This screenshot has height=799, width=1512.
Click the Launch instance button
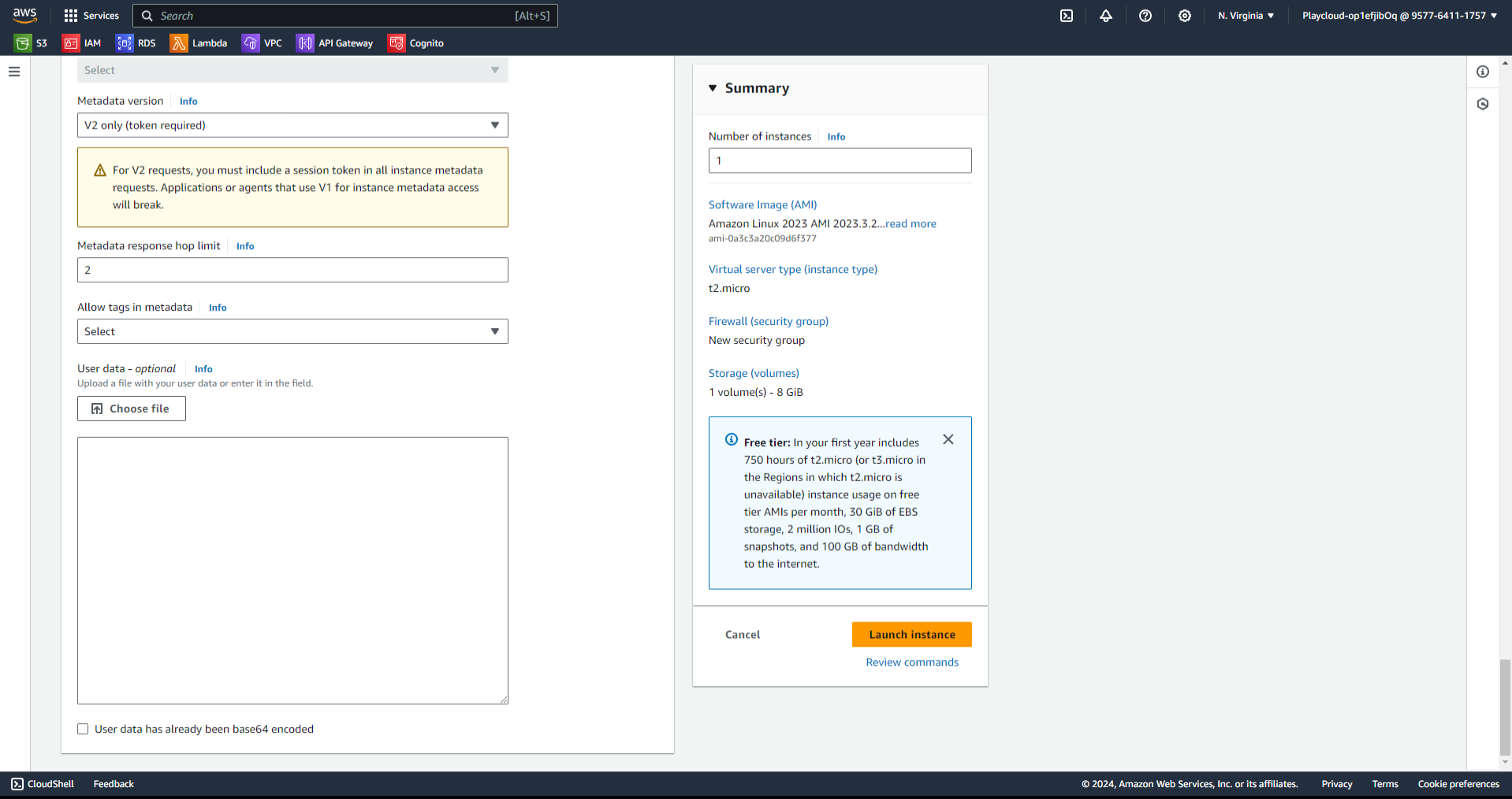pyautogui.click(x=911, y=635)
